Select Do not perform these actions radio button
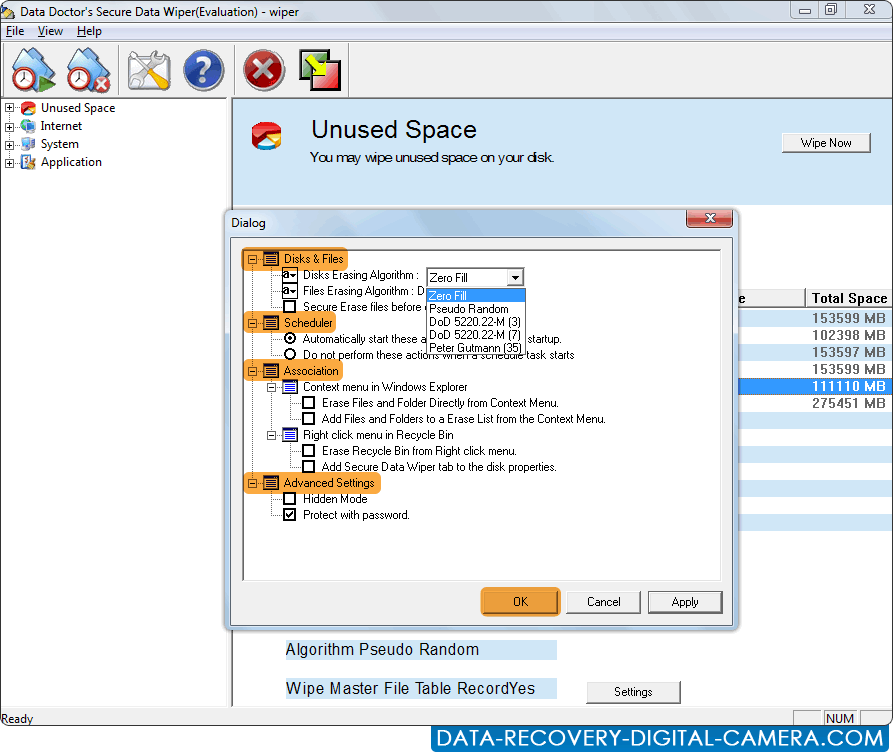 (x=290, y=355)
